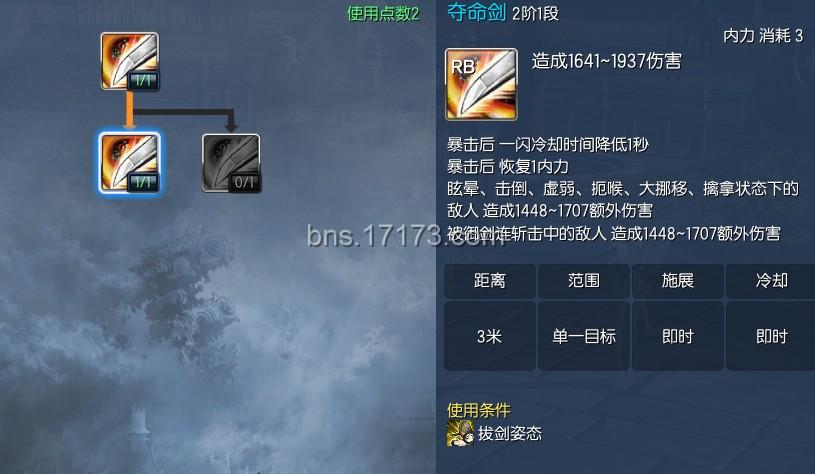
Task: Click the 0/1 point counter on locked skill
Action: click(x=244, y=182)
